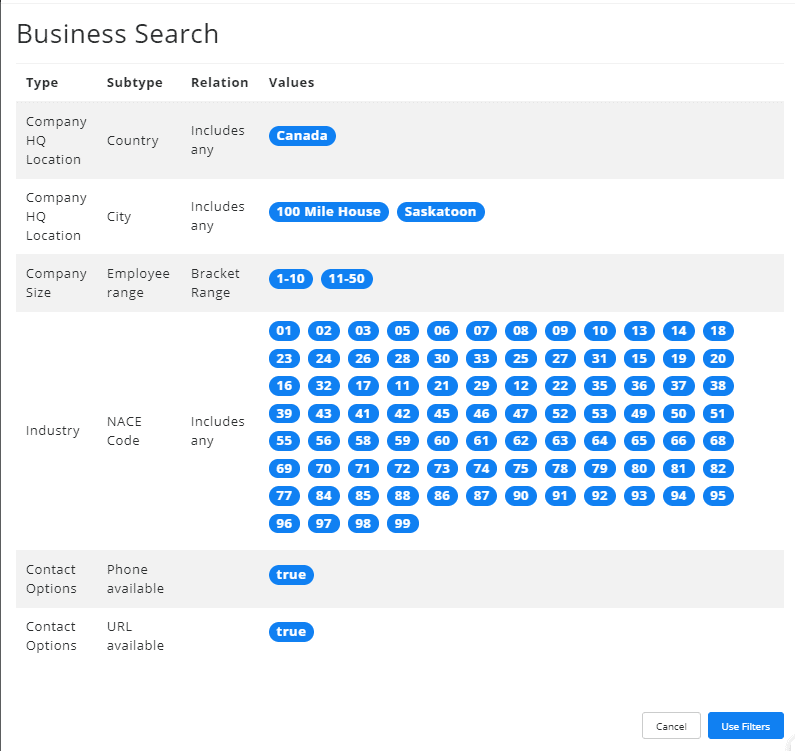795x751 pixels.
Task: Click the Subtype column header
Action: 134,83
